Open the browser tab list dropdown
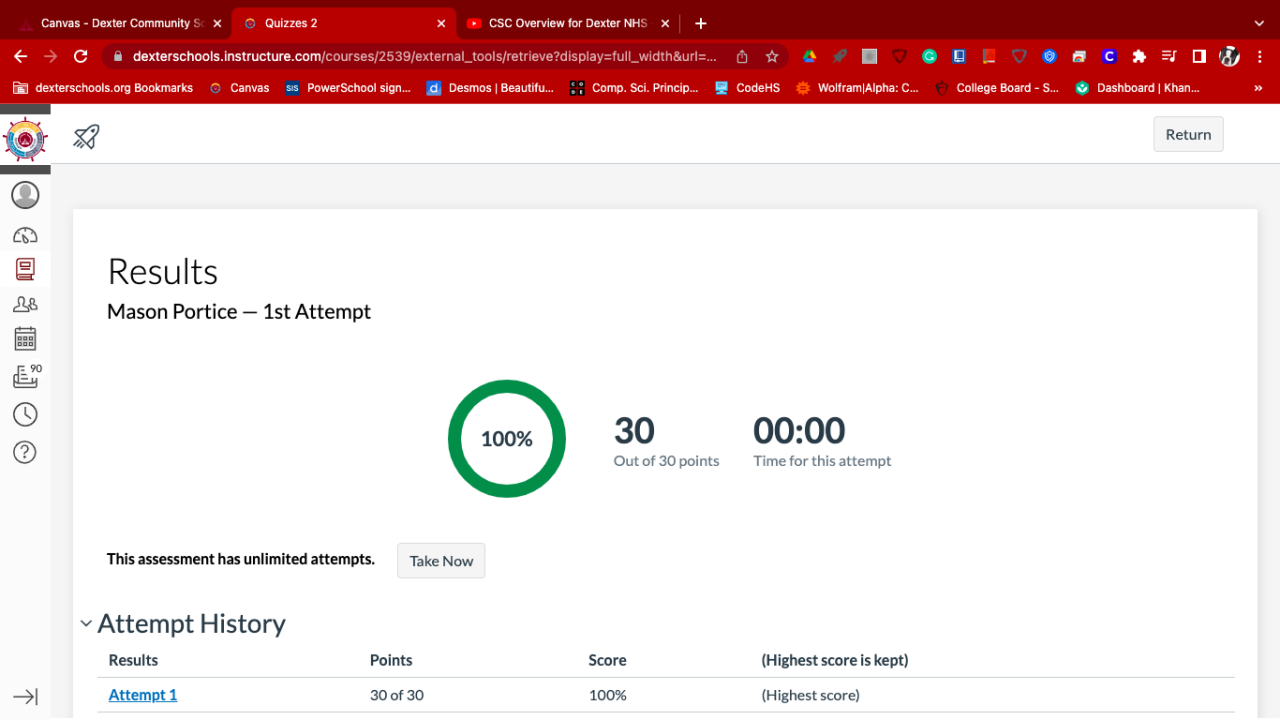This screenshot has height=720, width=1280. tap(1259, 23)
